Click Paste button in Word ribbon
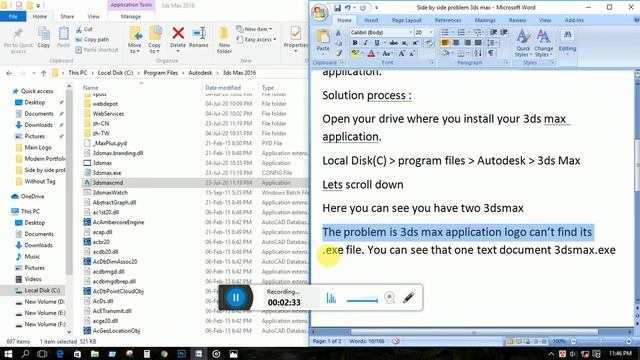Viewport: 640px width, 360px height. [323, 41]
